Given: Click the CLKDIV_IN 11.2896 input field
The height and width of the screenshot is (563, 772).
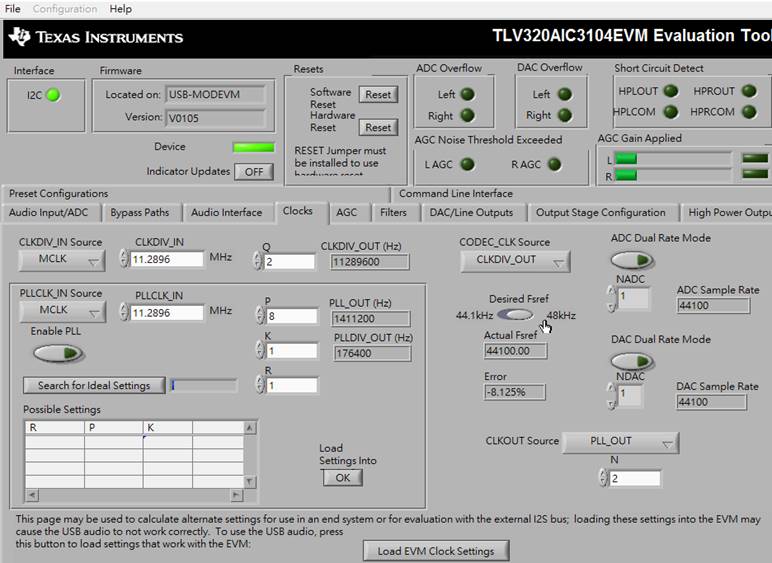Looking at the screenshot, I should (x=166, y=259).
